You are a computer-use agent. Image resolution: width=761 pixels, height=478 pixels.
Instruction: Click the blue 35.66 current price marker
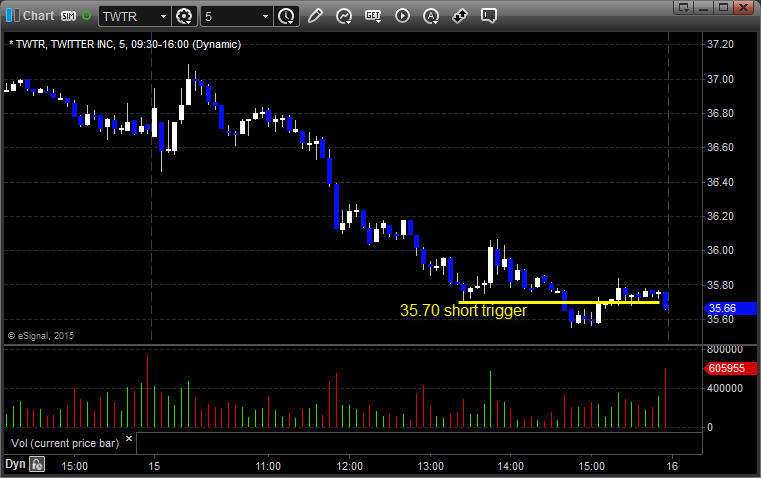[730, 308]
